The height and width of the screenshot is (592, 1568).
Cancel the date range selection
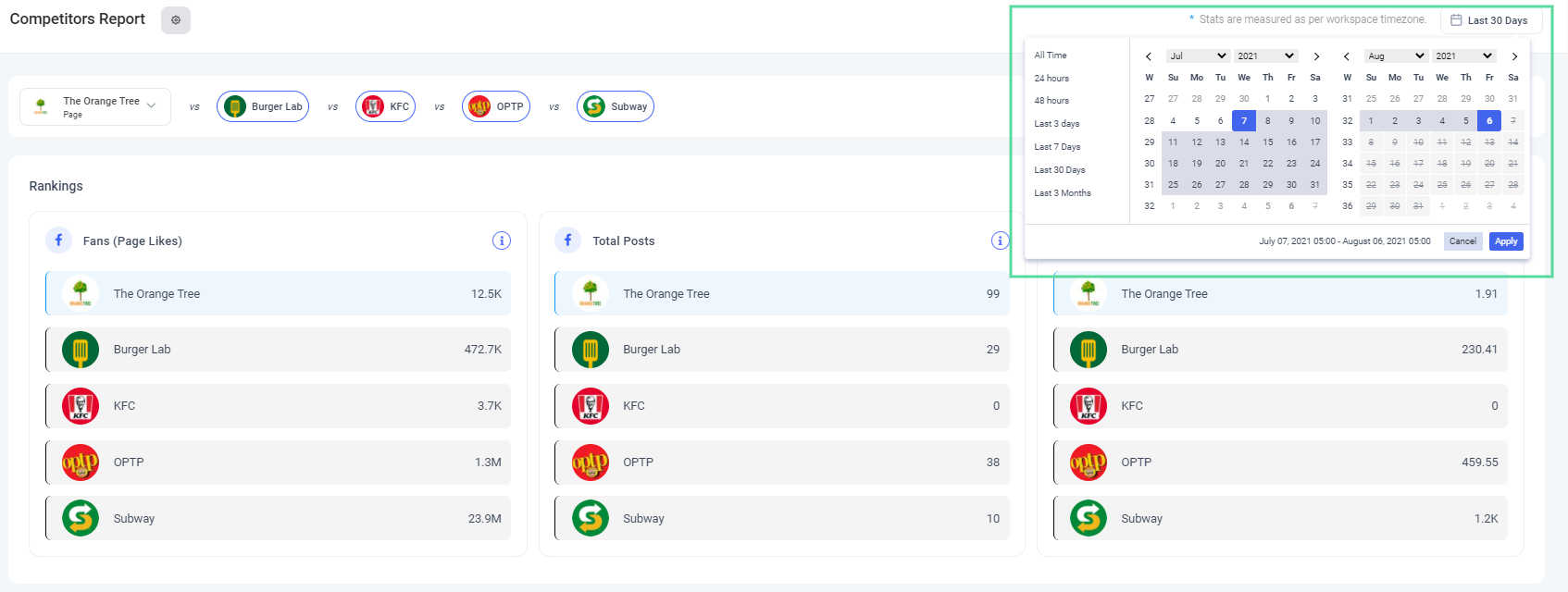pyautogui.click(x=1462, y=241)
